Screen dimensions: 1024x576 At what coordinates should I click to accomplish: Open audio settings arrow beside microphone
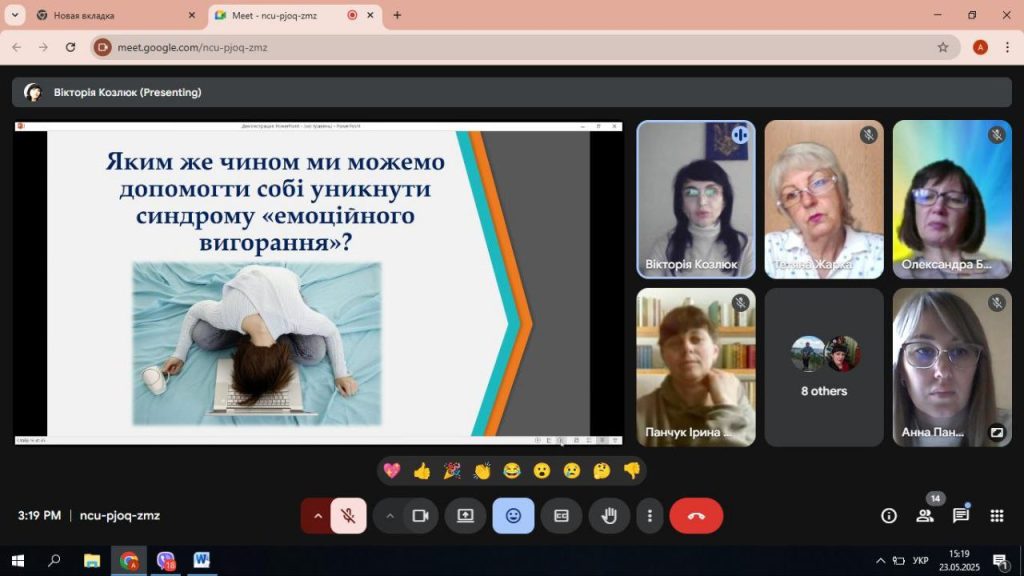pyautogui.click(x=318, y=516)
